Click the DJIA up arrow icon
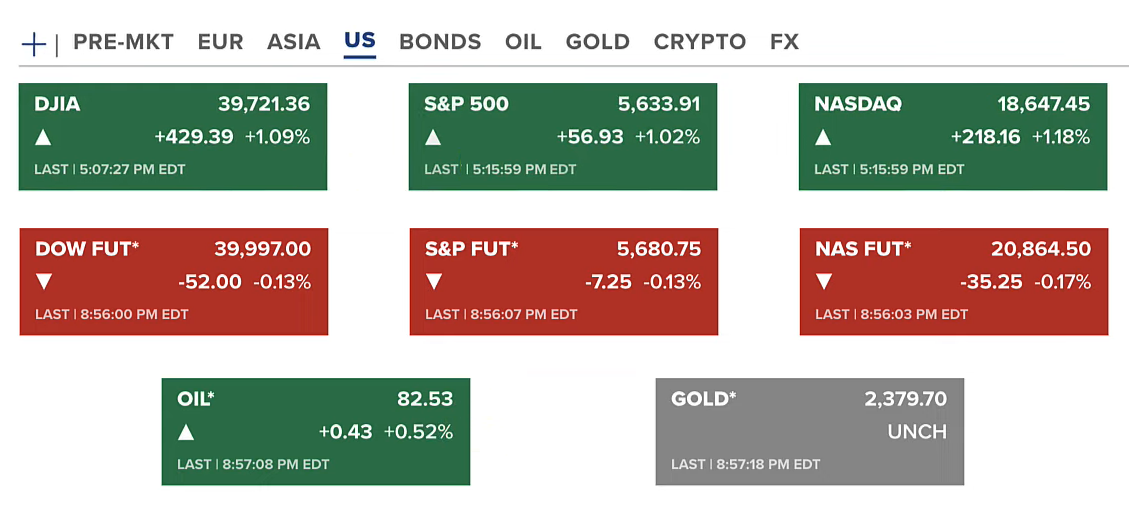The width and height of the screenshot is (1129, 505). pos(43,138)
